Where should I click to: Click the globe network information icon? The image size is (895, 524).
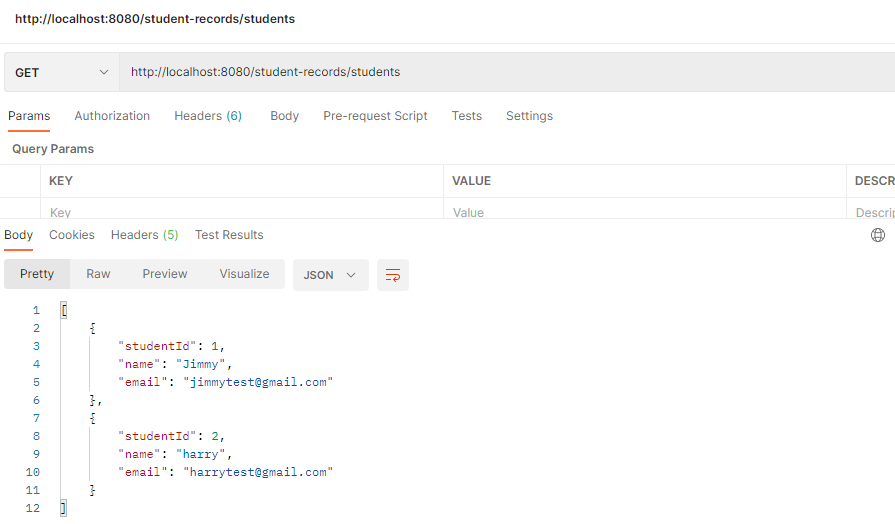click(x=878, y=235)
